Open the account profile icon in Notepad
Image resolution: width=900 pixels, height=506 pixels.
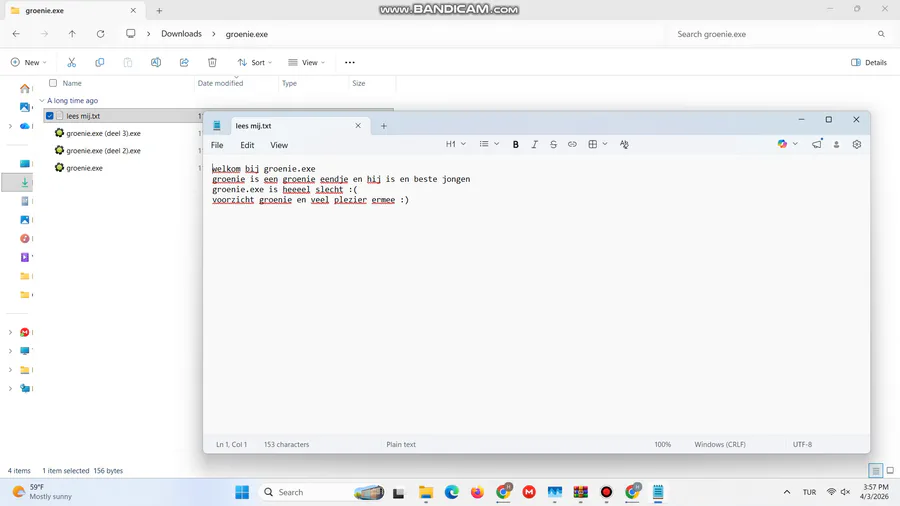click(x=836, y=145)
